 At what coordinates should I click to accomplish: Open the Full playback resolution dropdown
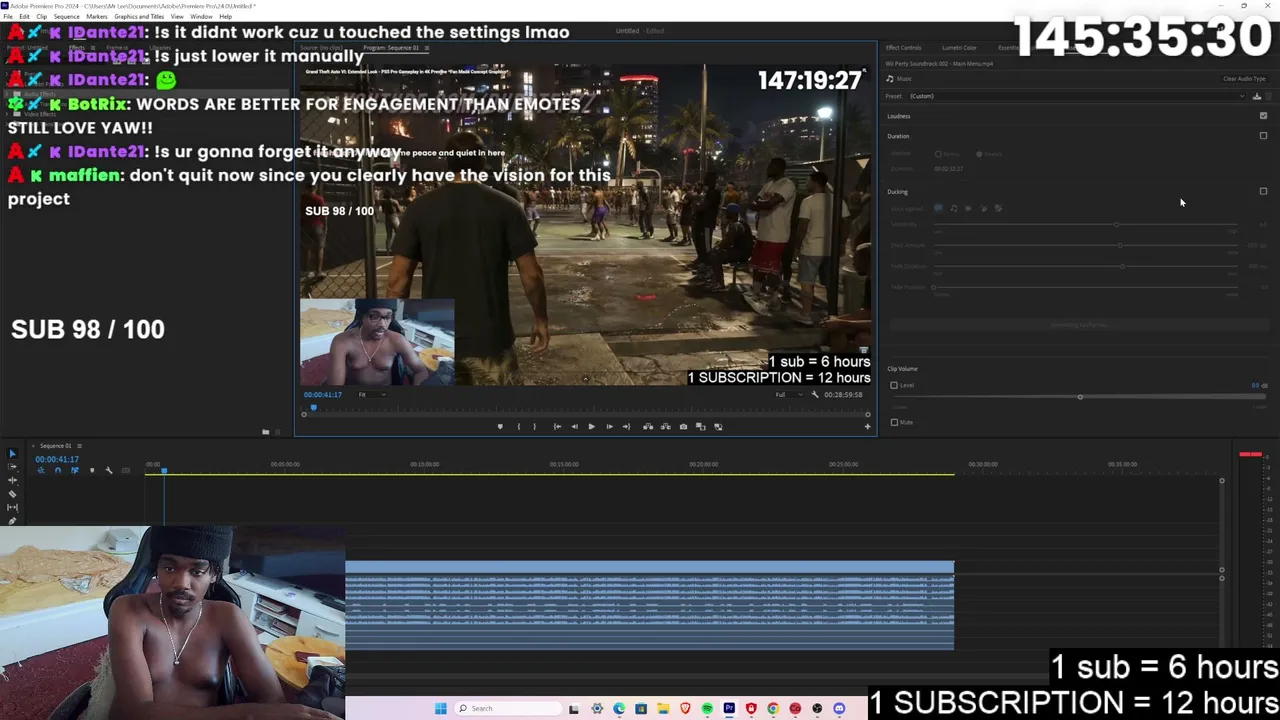788,395
